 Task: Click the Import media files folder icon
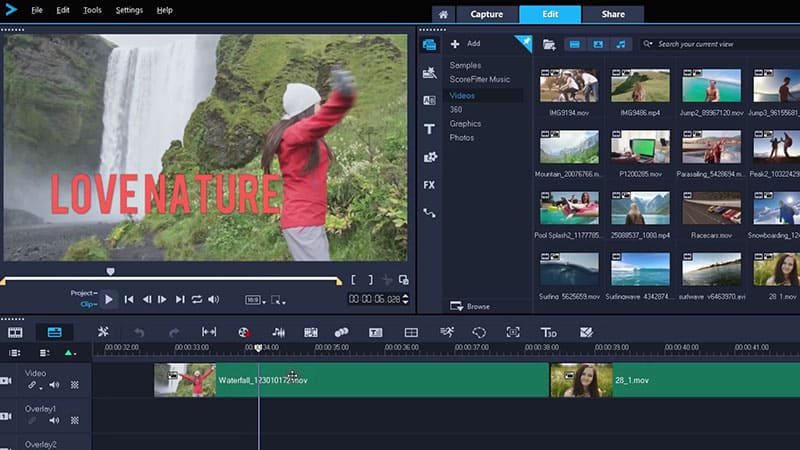[549, 44]
